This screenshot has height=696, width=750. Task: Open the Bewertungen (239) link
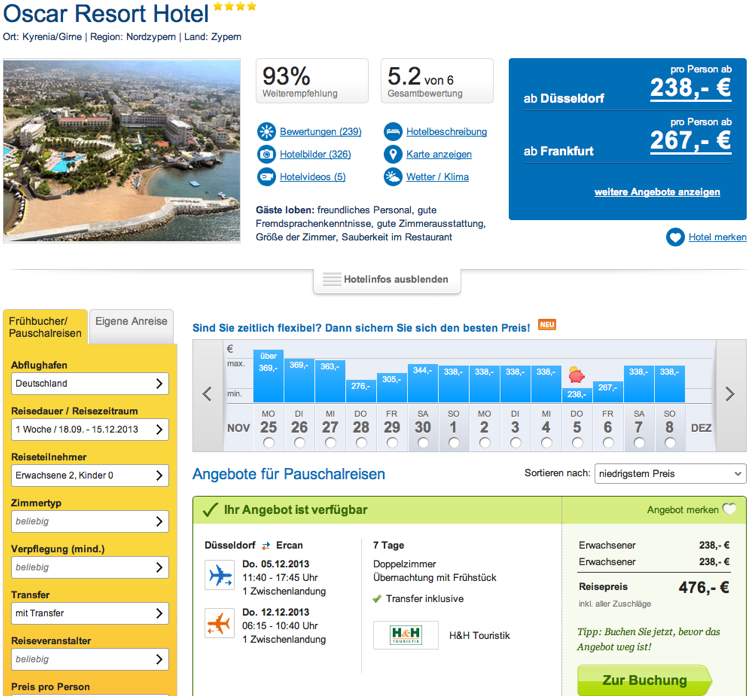point(320,132)
